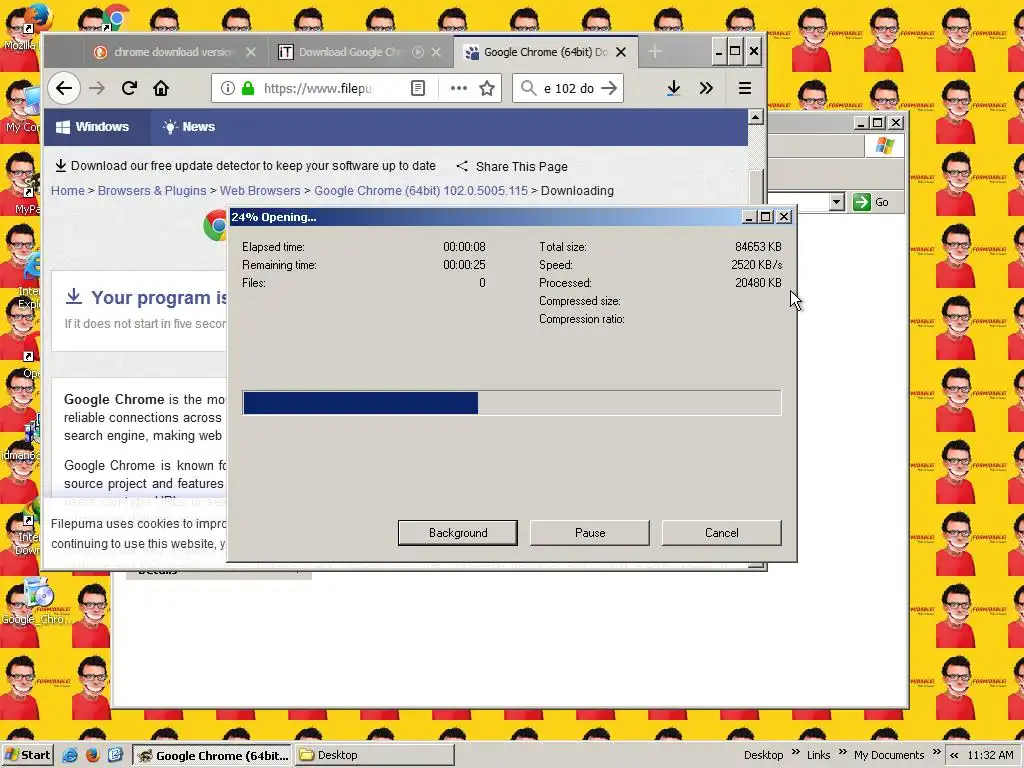This screenshot has width=1024, height=768.
Task: Cancel the extraction dialog
Action: (722, 533)
